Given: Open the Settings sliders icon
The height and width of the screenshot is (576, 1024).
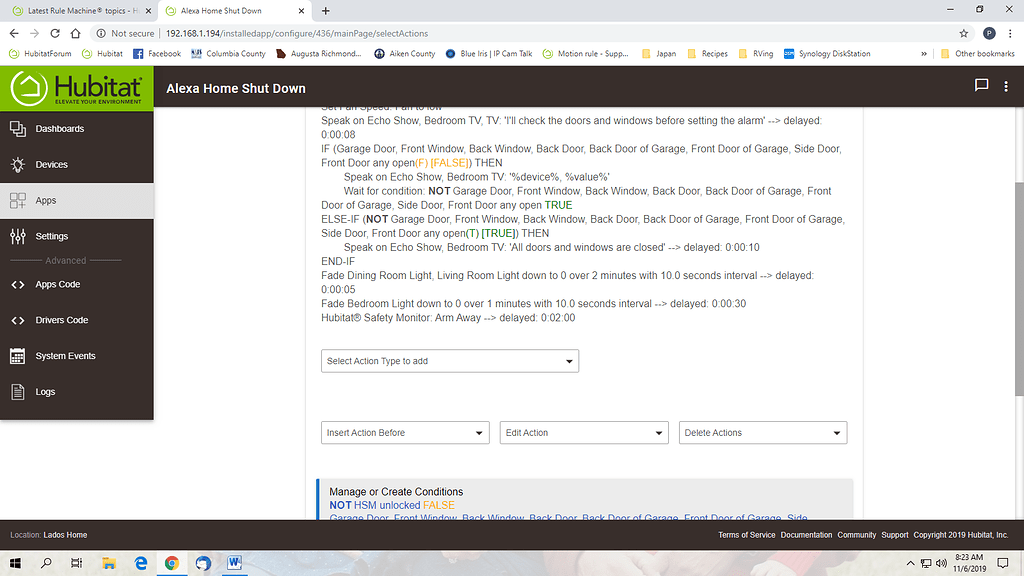Looking at the screenshot, I should [x=17, y=236].
